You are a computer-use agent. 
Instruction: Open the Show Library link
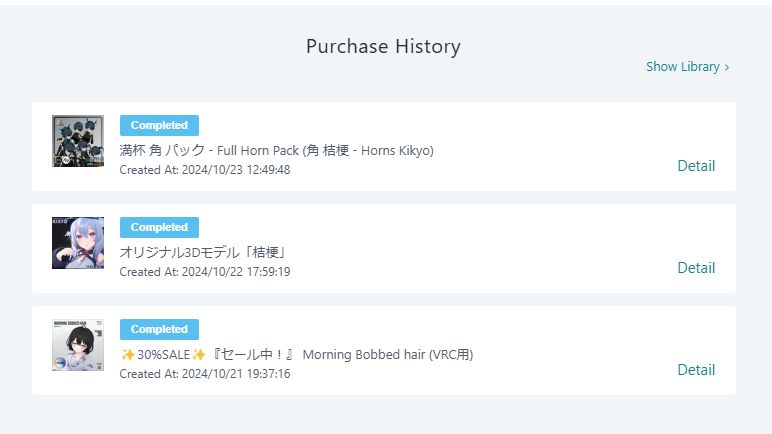[683, 67]
